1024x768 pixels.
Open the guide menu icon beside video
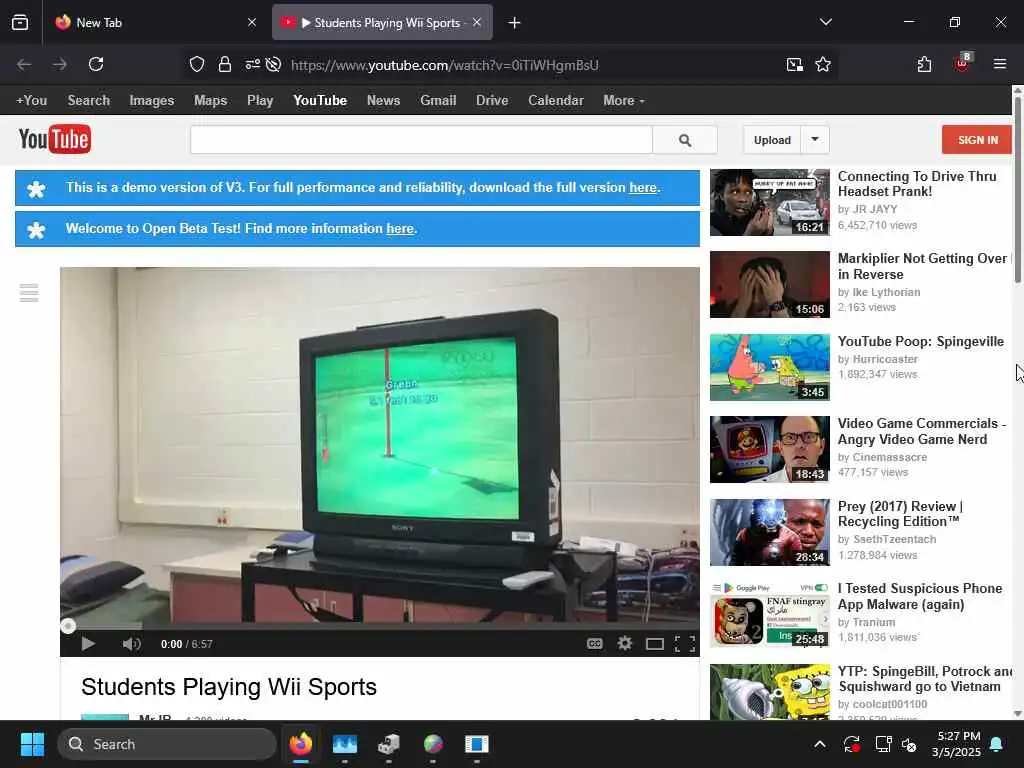coord(29,293)
